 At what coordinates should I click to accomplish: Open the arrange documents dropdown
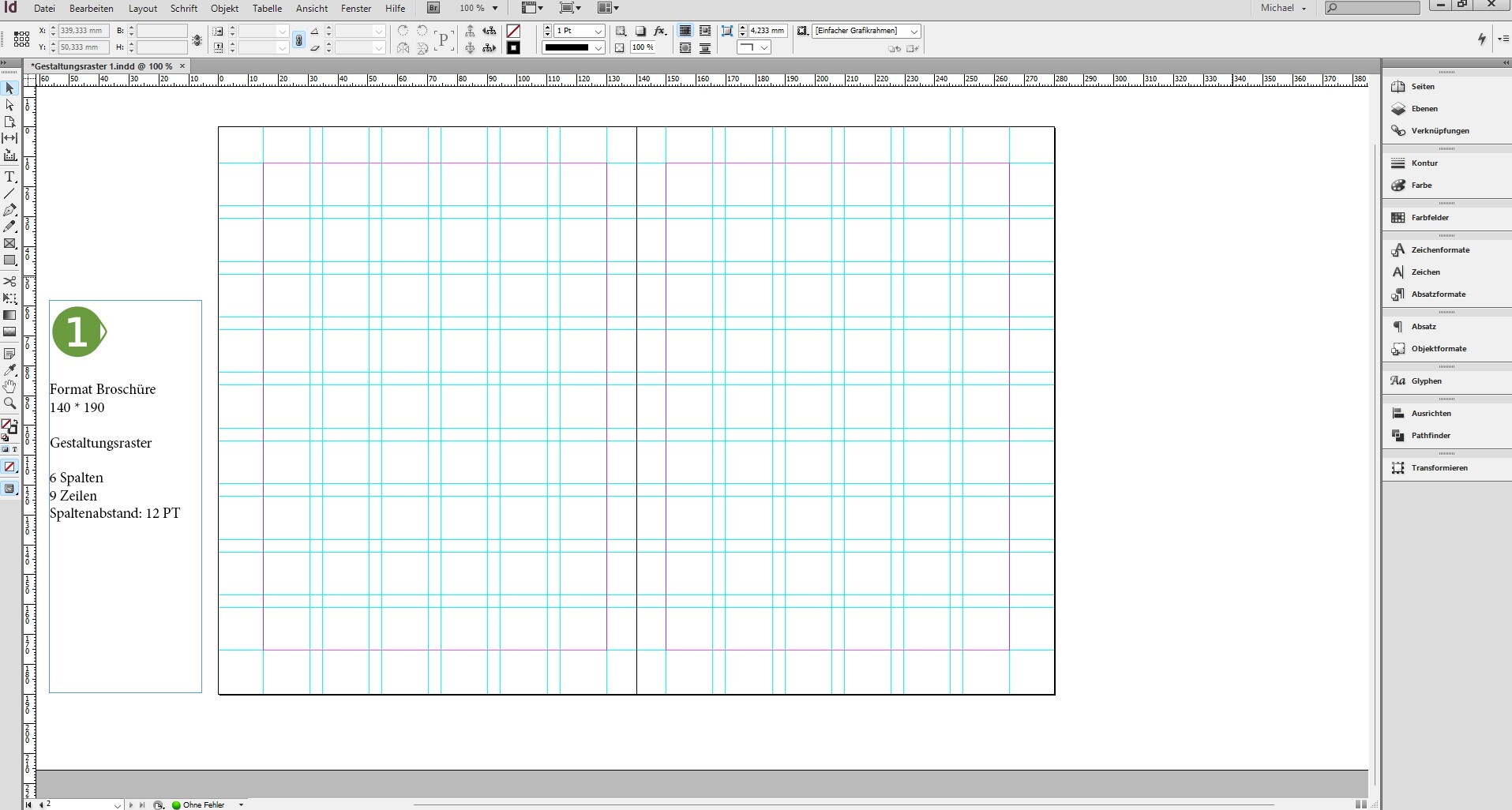pyautogui.click(x=608, y=8)
